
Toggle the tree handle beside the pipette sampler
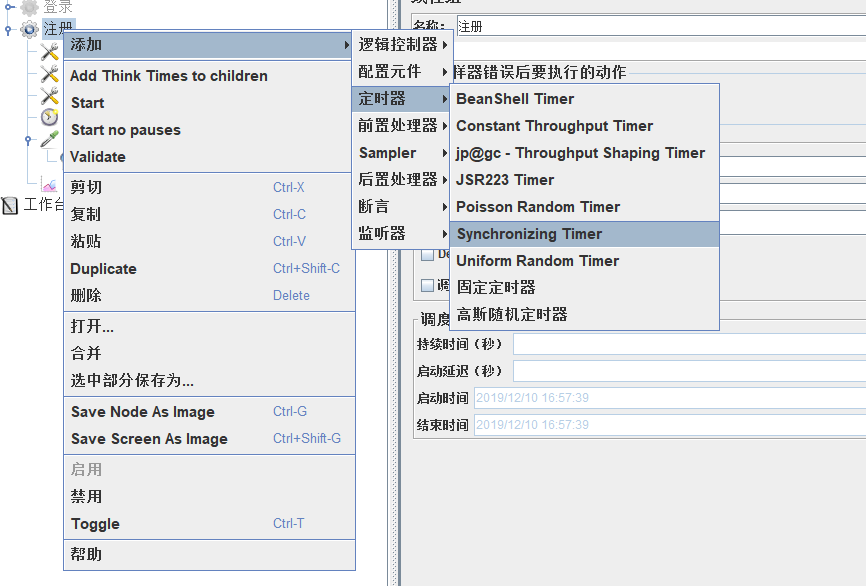29,140
